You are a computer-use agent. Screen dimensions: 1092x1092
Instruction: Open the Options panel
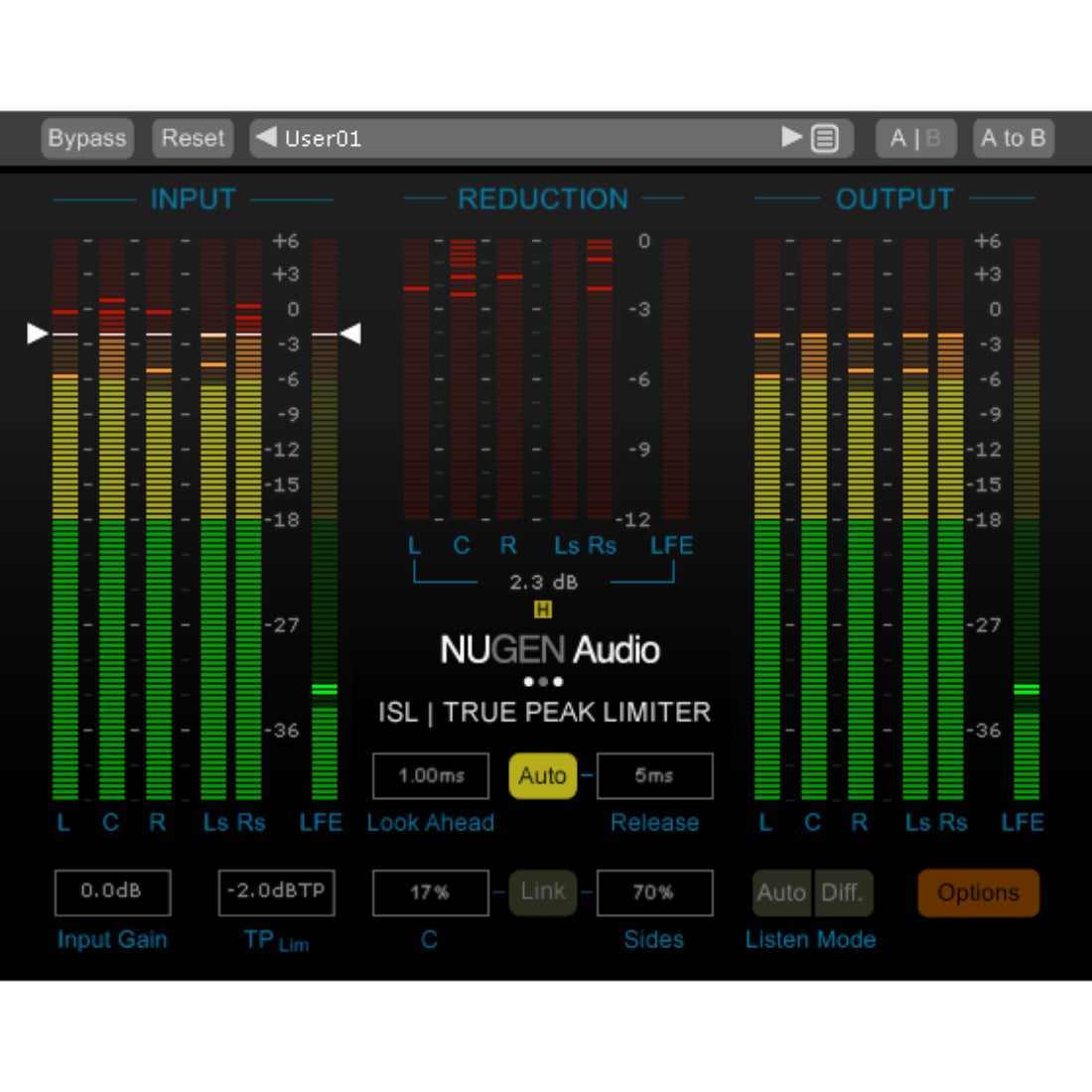pos(979,892)
